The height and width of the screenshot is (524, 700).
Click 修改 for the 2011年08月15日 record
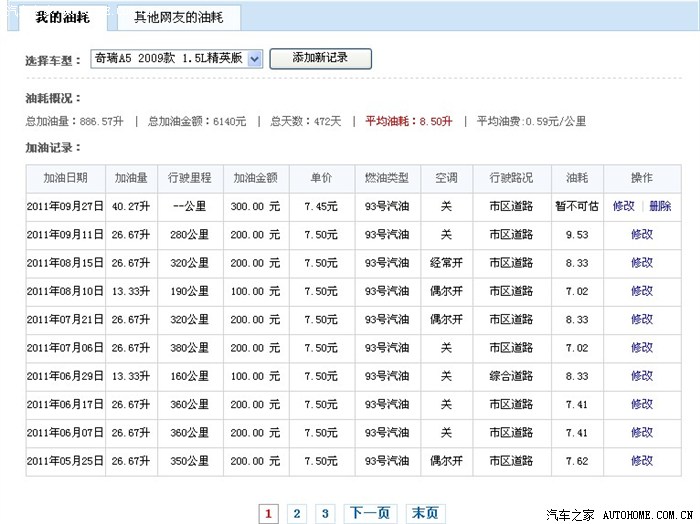(641, 263)
